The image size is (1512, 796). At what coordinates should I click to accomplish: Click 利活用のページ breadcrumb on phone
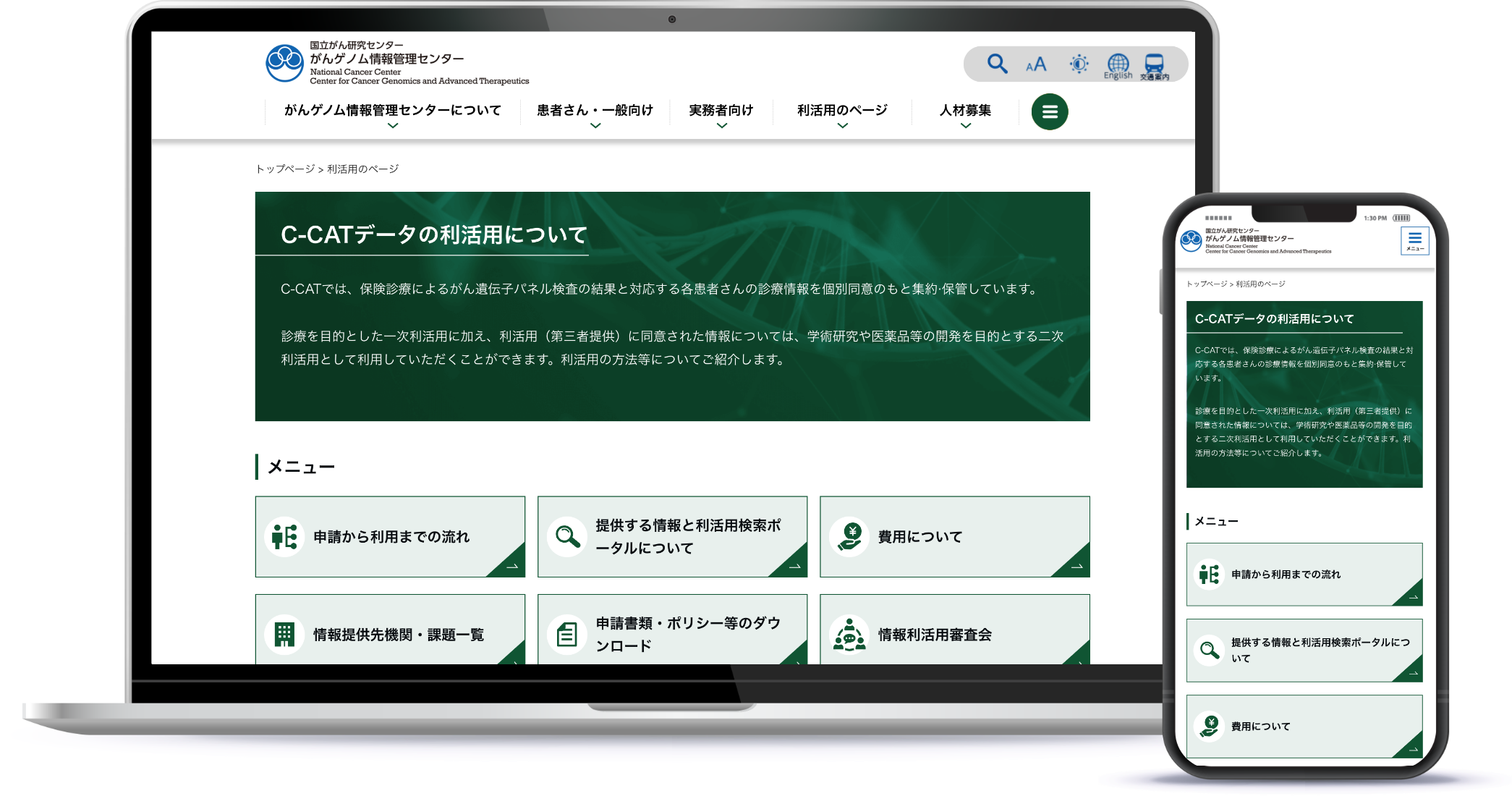pos(1260,284)
